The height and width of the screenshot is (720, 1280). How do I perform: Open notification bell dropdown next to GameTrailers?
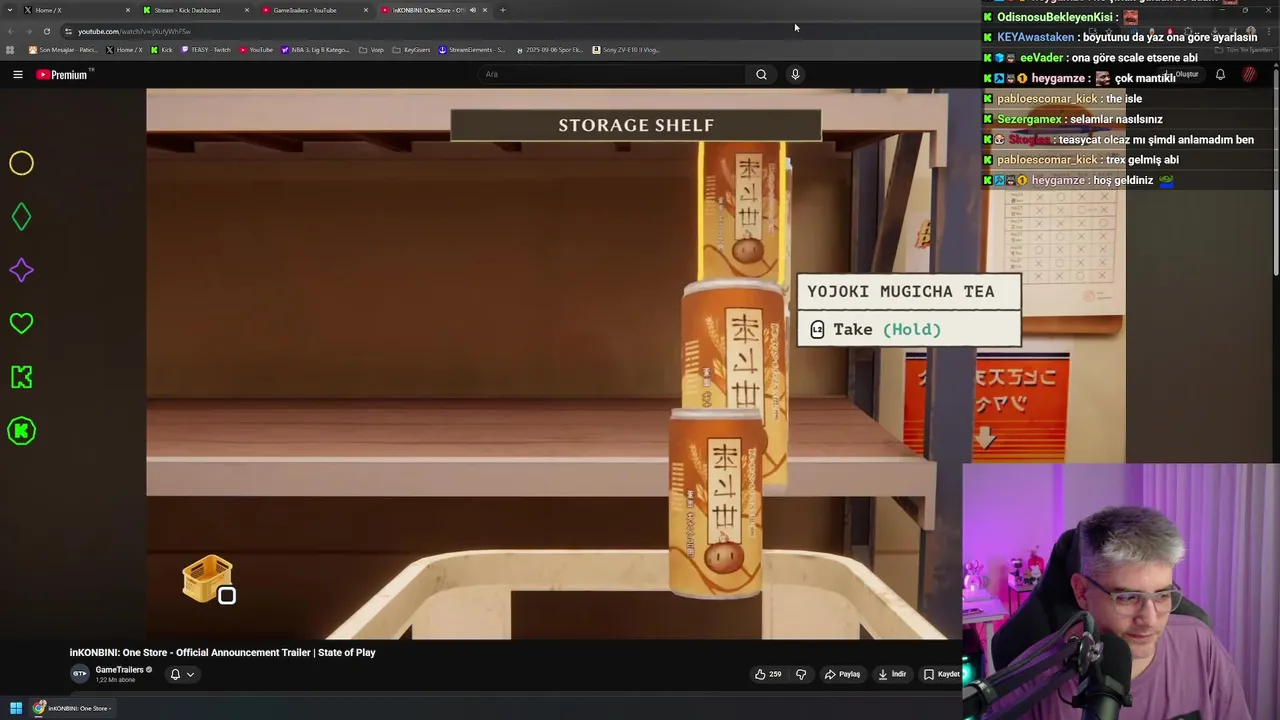[x=181, y=674]
